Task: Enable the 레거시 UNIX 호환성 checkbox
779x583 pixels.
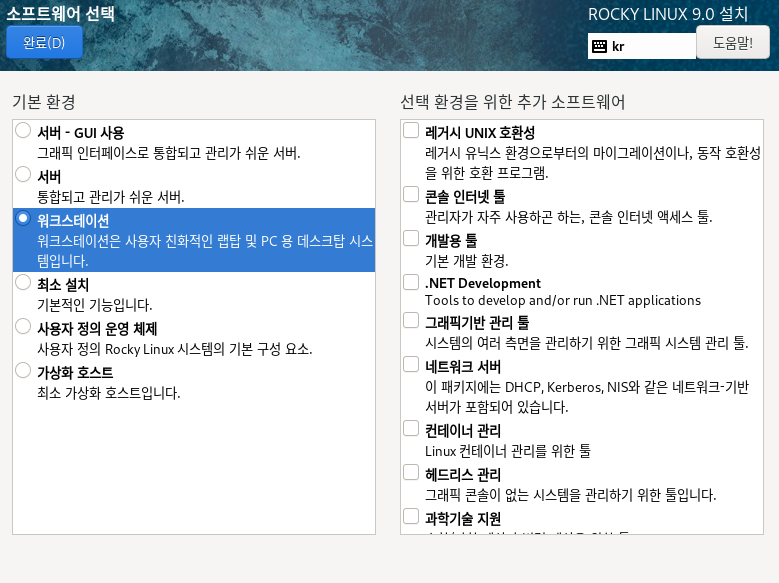Action: click(x=411, y=130)
